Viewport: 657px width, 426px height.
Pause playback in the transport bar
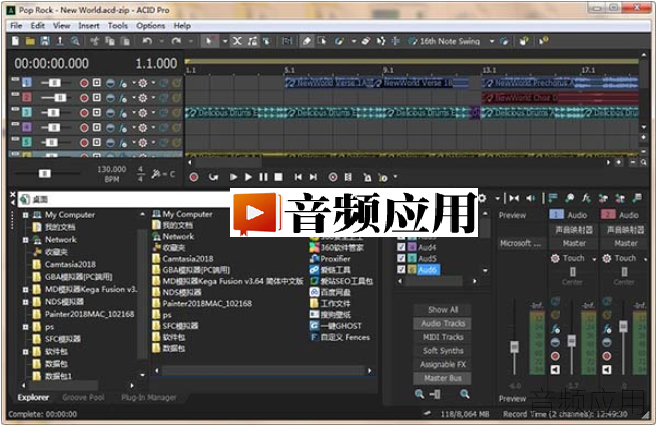point(264,177)
